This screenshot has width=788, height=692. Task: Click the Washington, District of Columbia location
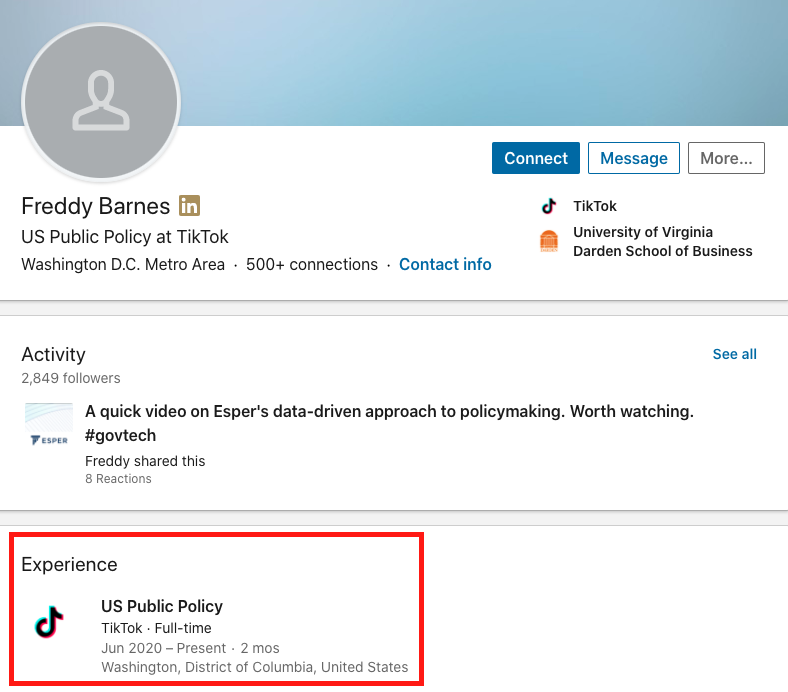pyautogui.click(x=254, y=667)
